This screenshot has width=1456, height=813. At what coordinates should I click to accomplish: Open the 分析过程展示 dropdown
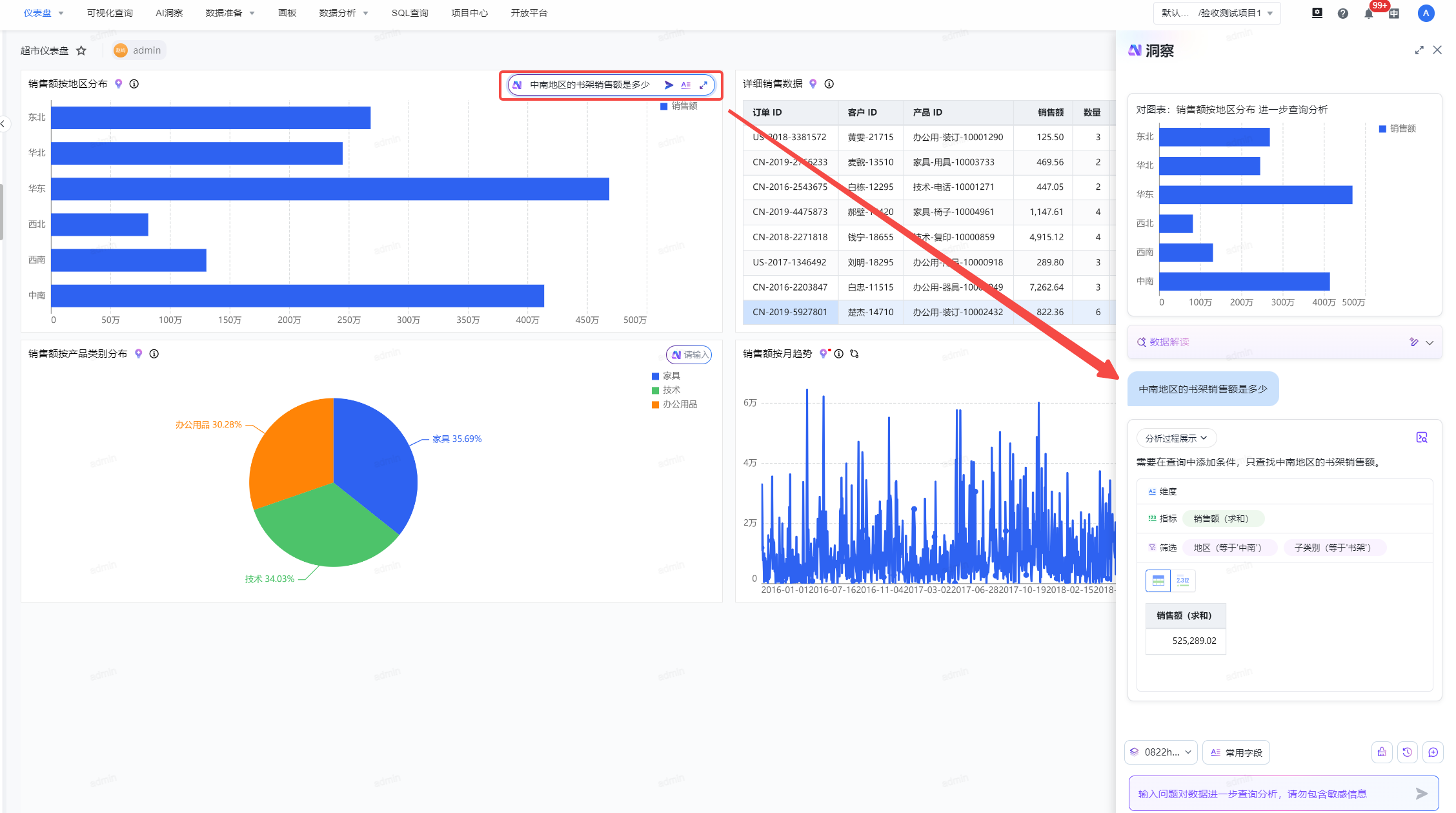(1176, 438)
